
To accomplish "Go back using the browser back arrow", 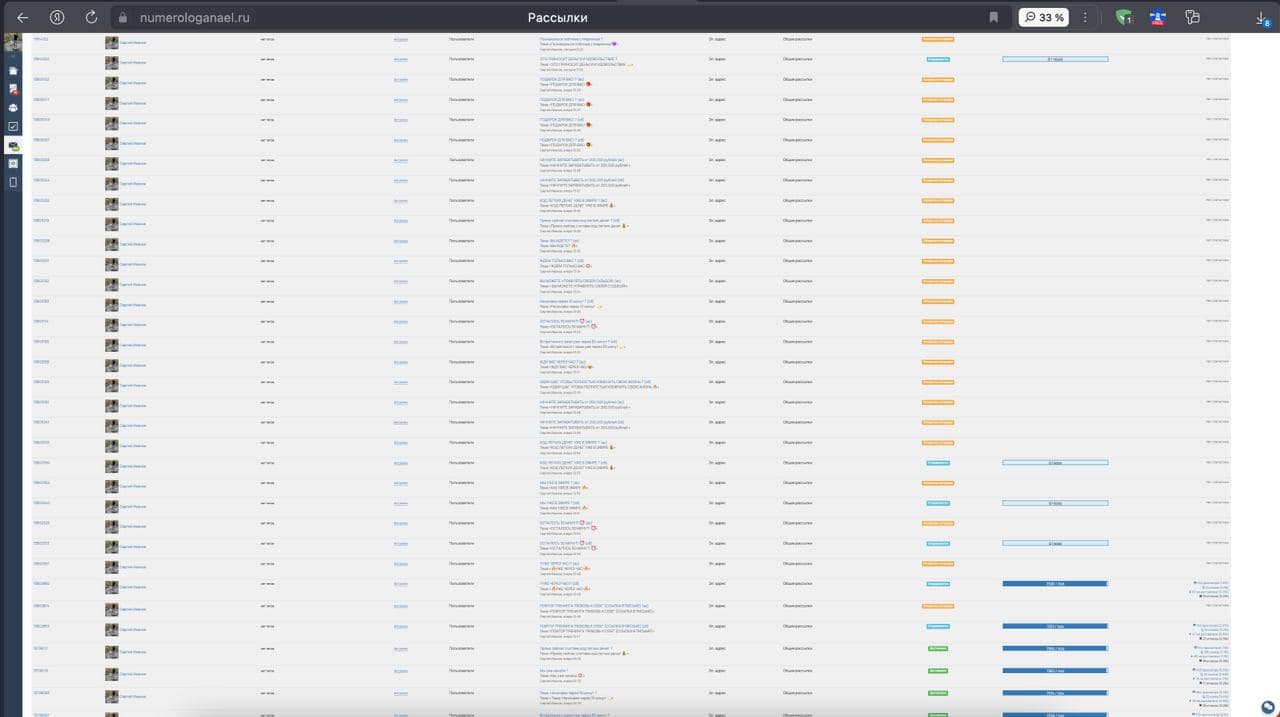I will tap(22, 17).
